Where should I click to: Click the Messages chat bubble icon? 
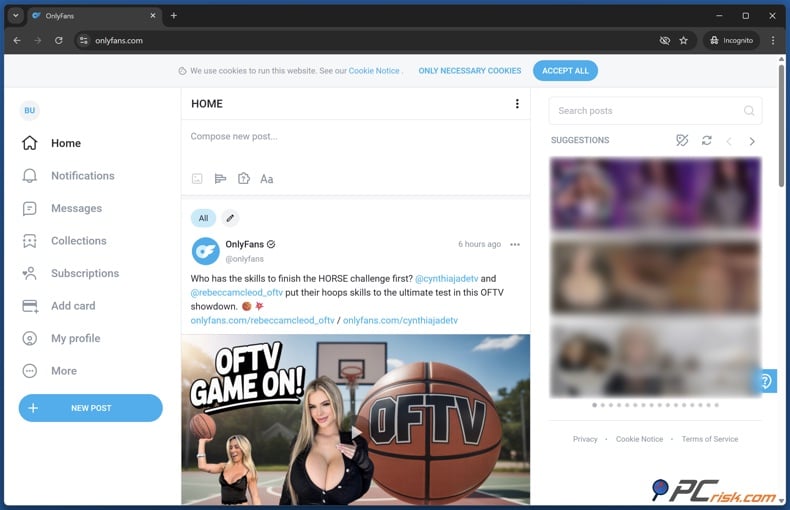30,208
